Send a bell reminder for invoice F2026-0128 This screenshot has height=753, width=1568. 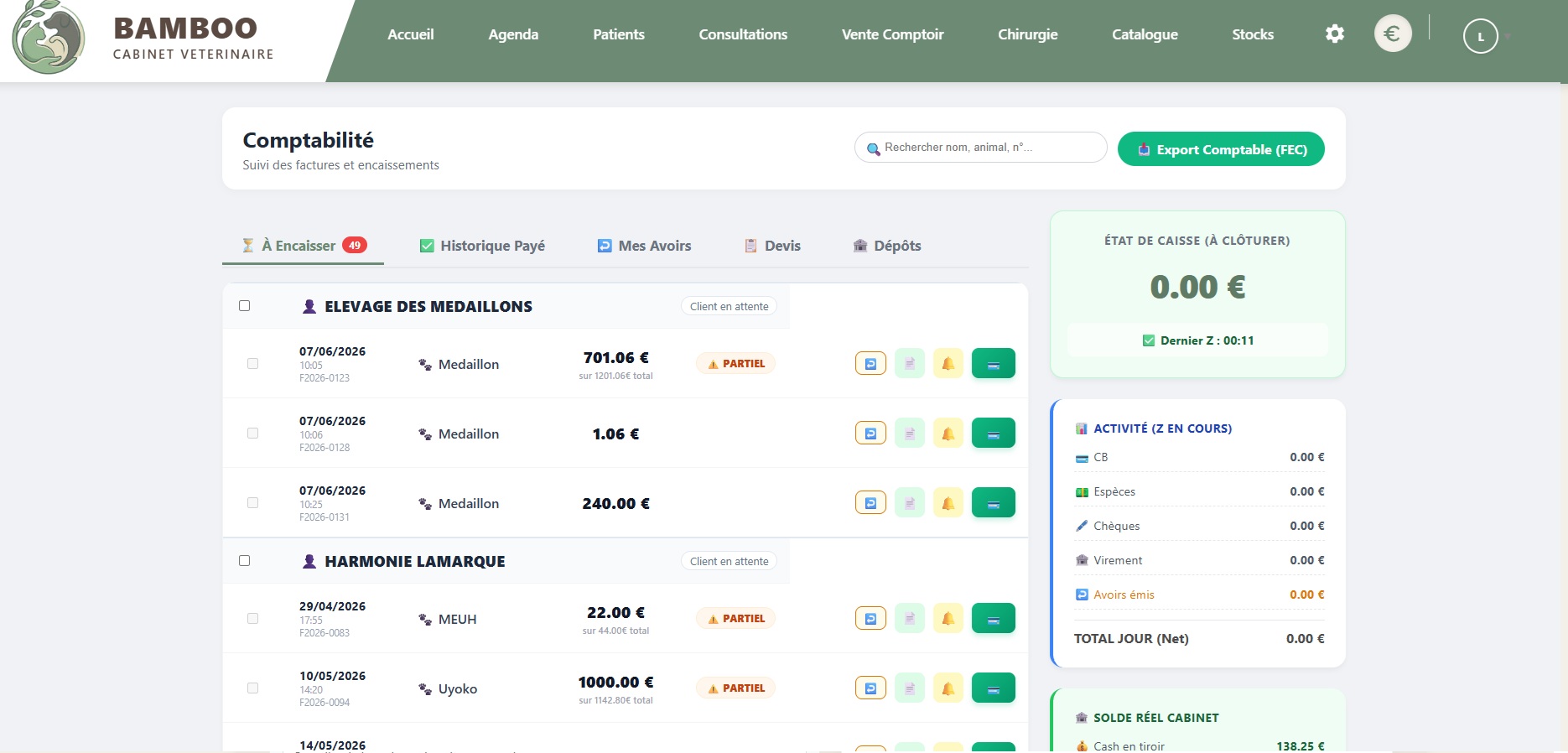948,433
